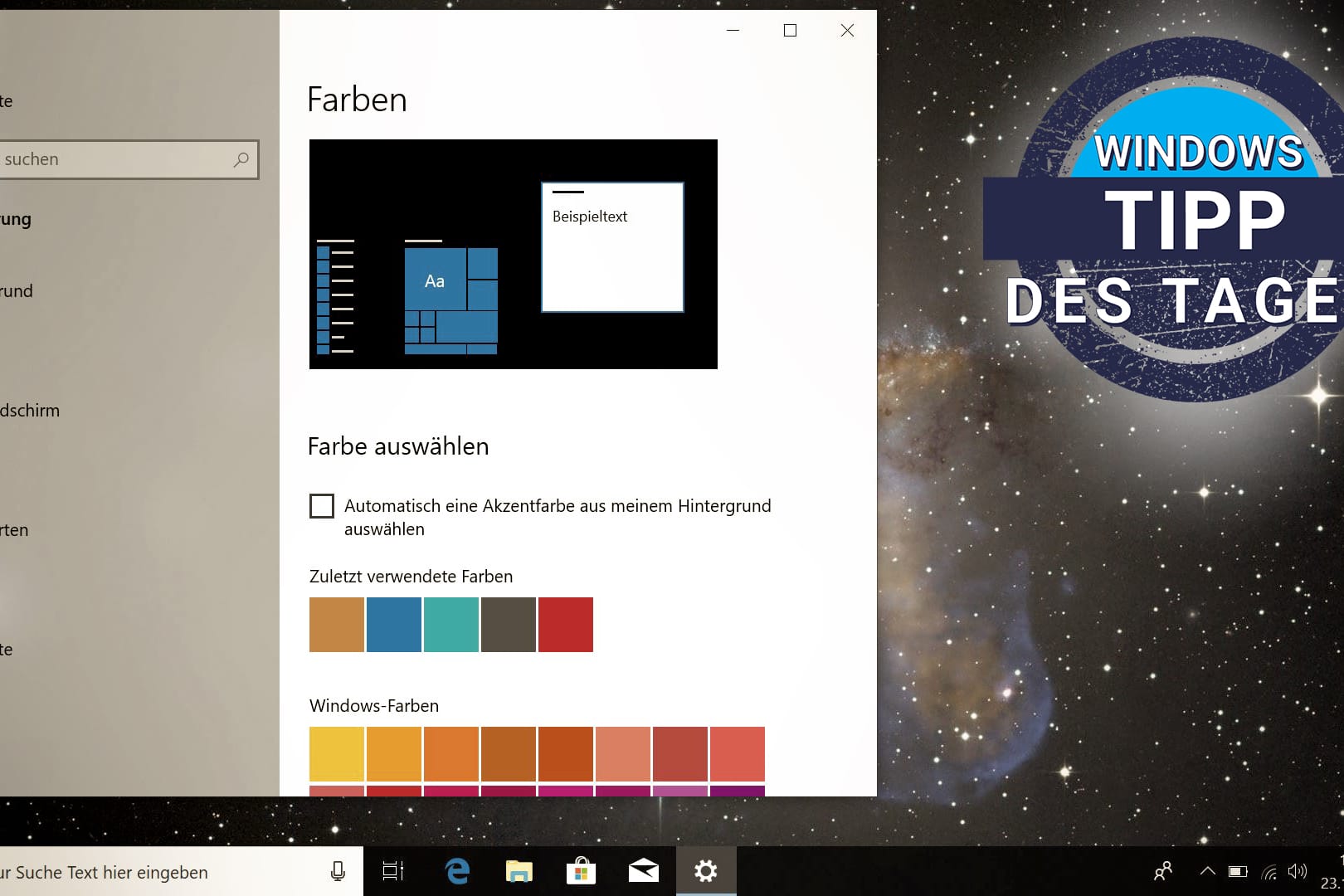Screen dimensions: 1344x896
Task: Select the coral swatch ending the first Windows-Farben row
Action: coord(738,754)
